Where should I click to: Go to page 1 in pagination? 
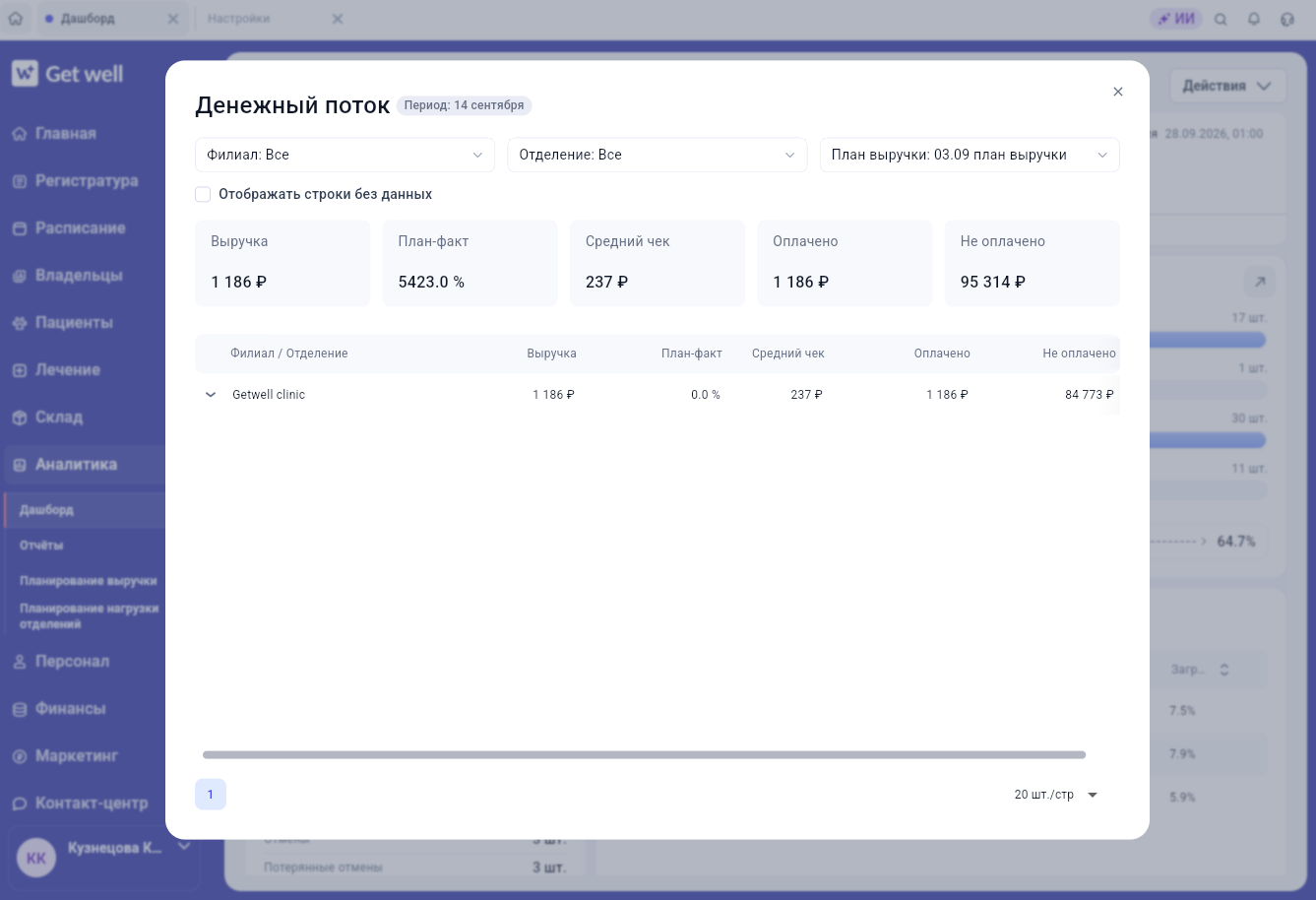pos(211,795)
